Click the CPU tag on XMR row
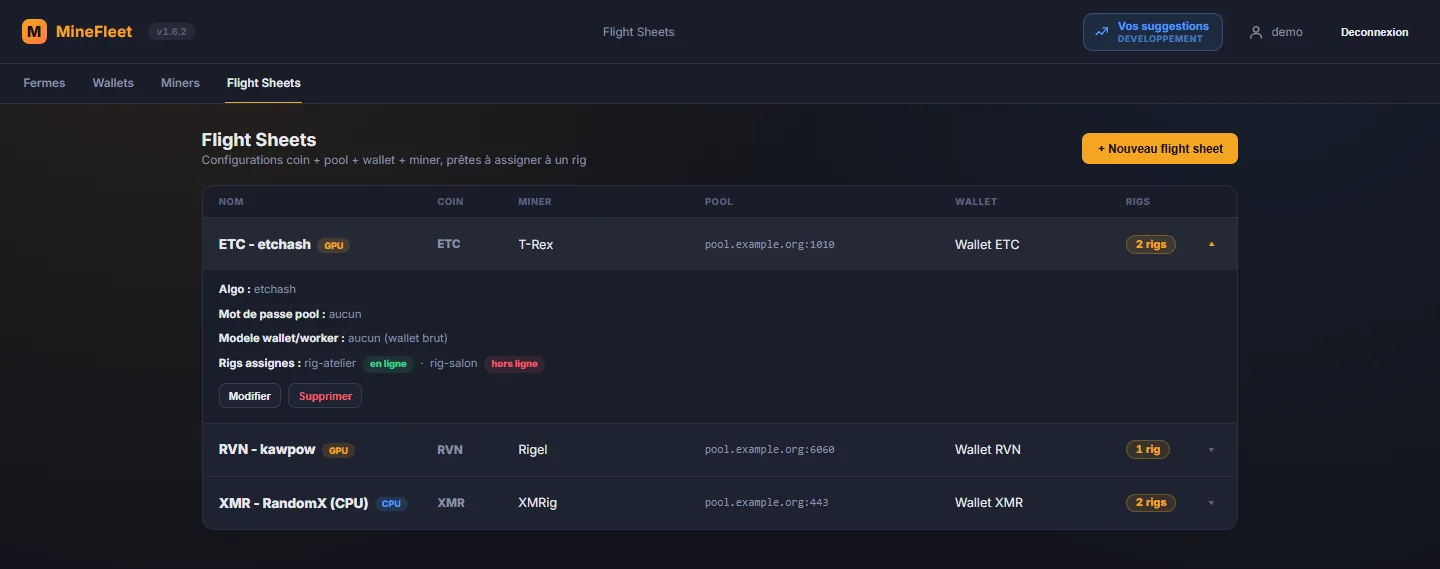Viewport: 1440px width, 569px height. coord(392,504)
